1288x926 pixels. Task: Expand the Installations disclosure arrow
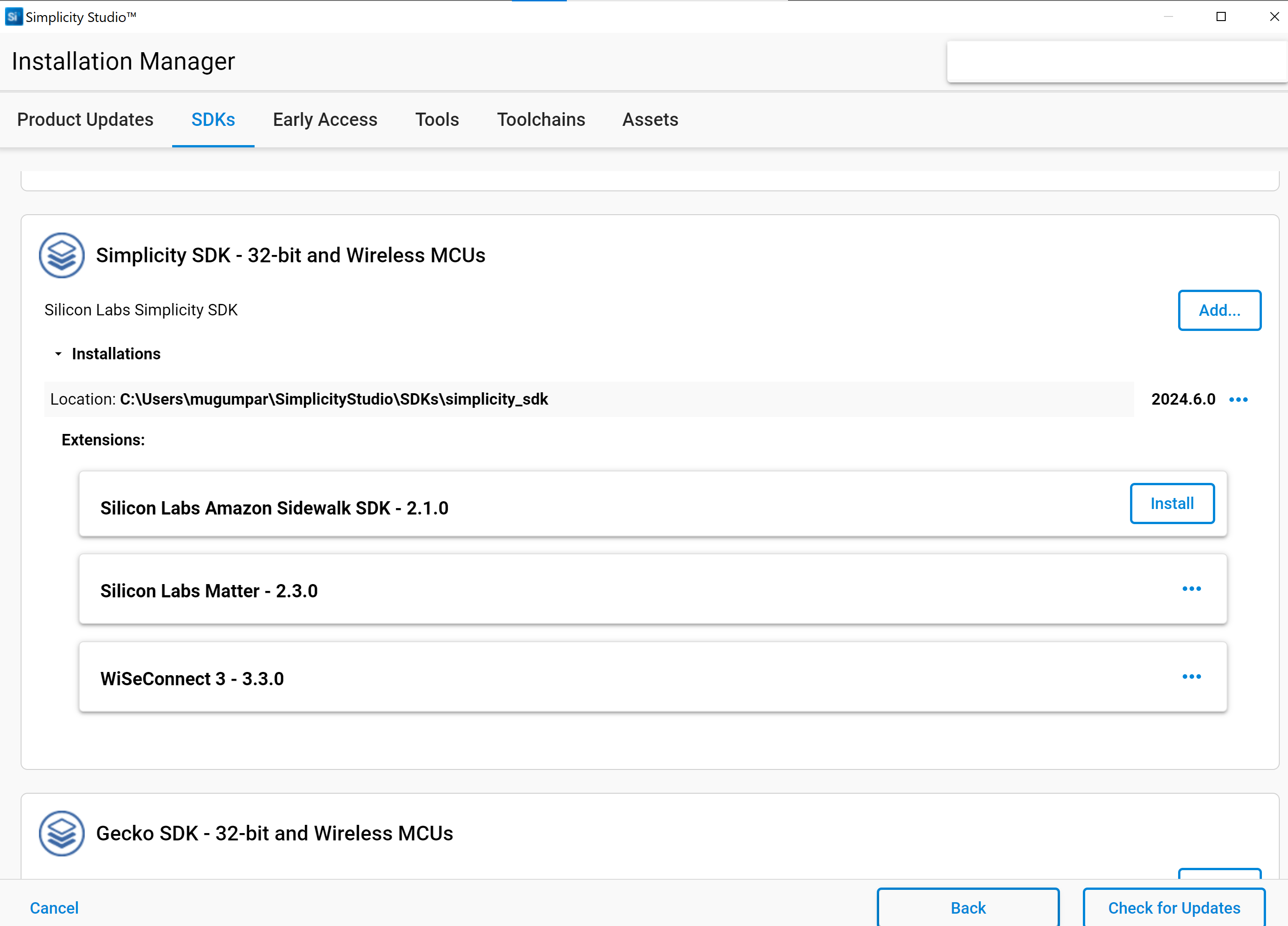pos(59,354)
